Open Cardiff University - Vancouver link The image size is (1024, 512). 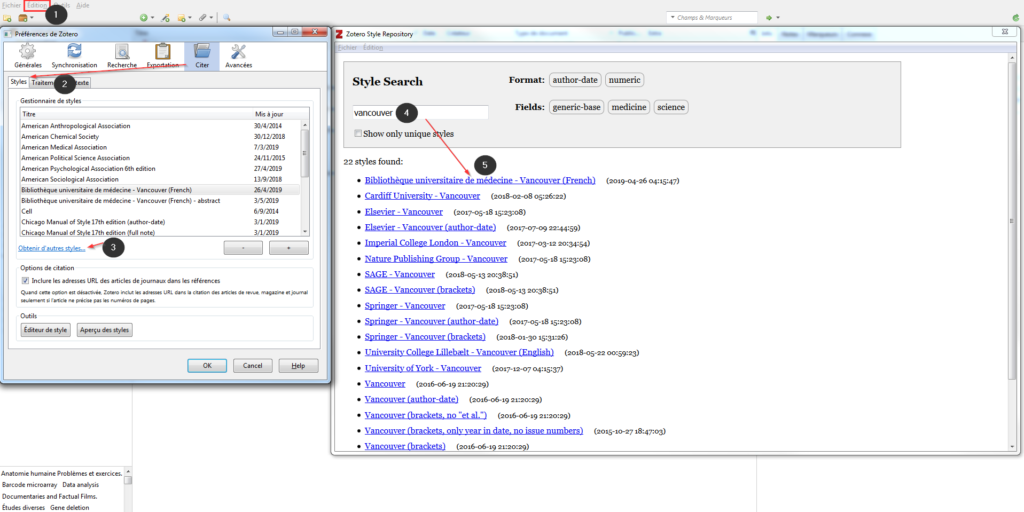tap(423, 196)
